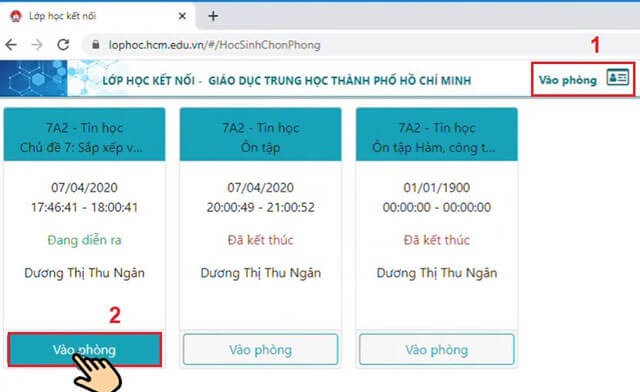Click the LỚP HỌC KẾT NỐI header title
The width and height of the screenshot is (640, 392).
pyautogui.click(x=287, y=80)
